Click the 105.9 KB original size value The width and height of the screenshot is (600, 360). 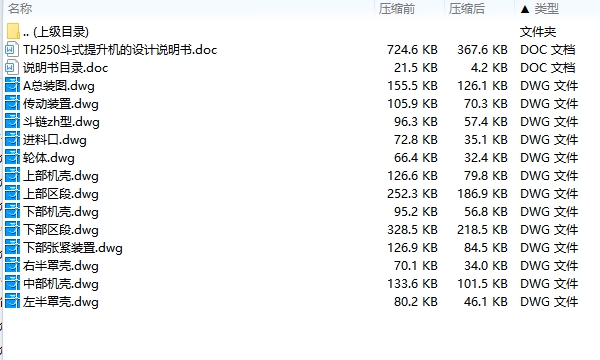coord(412,104)
